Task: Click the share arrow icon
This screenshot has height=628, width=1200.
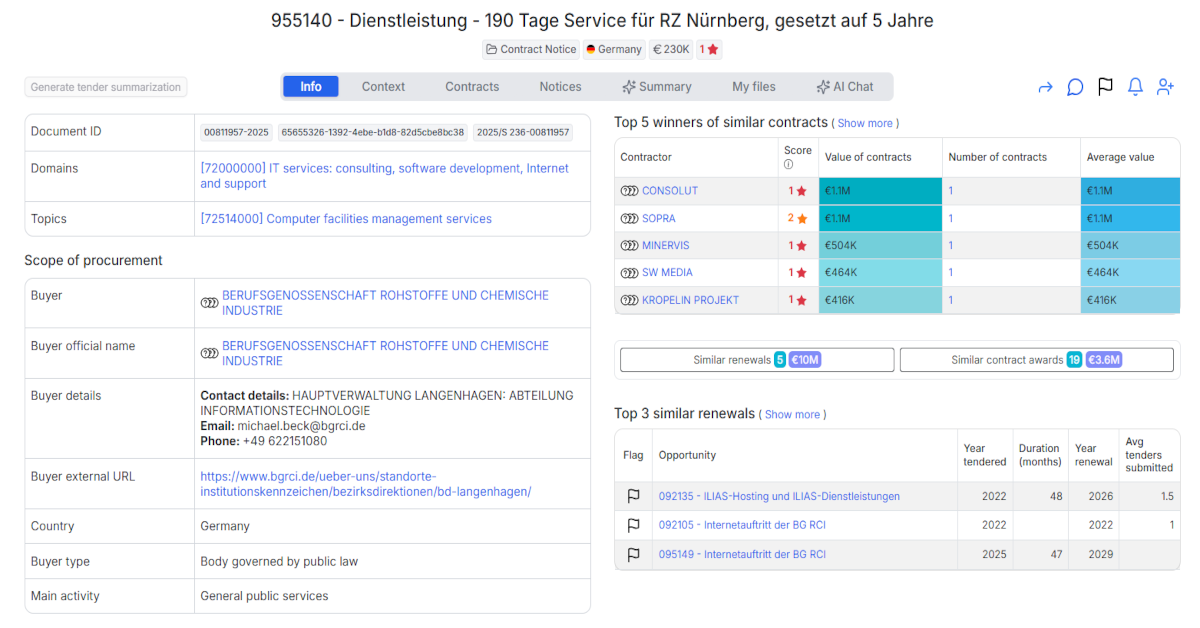Action: [x=1045, y=87]
